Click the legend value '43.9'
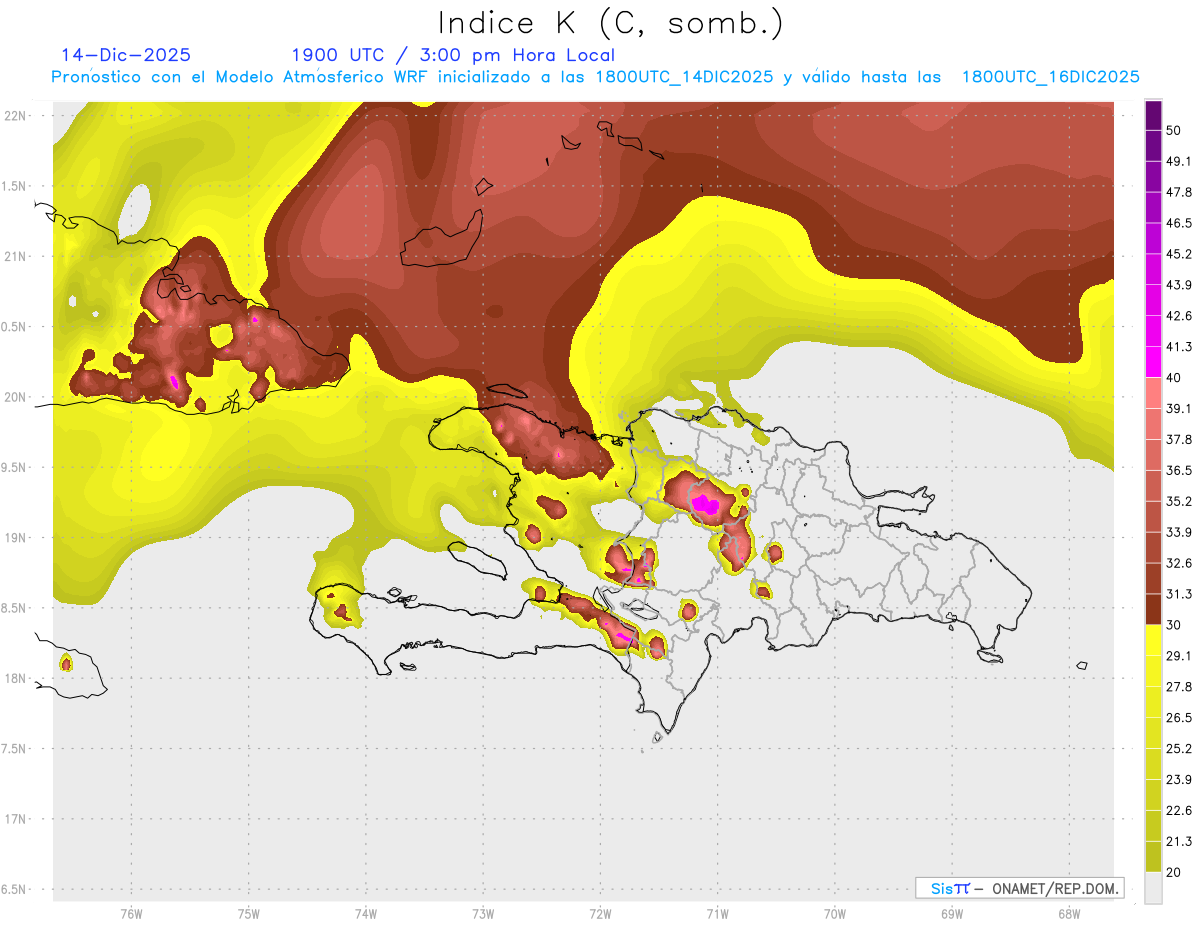 coord(1179,285)
